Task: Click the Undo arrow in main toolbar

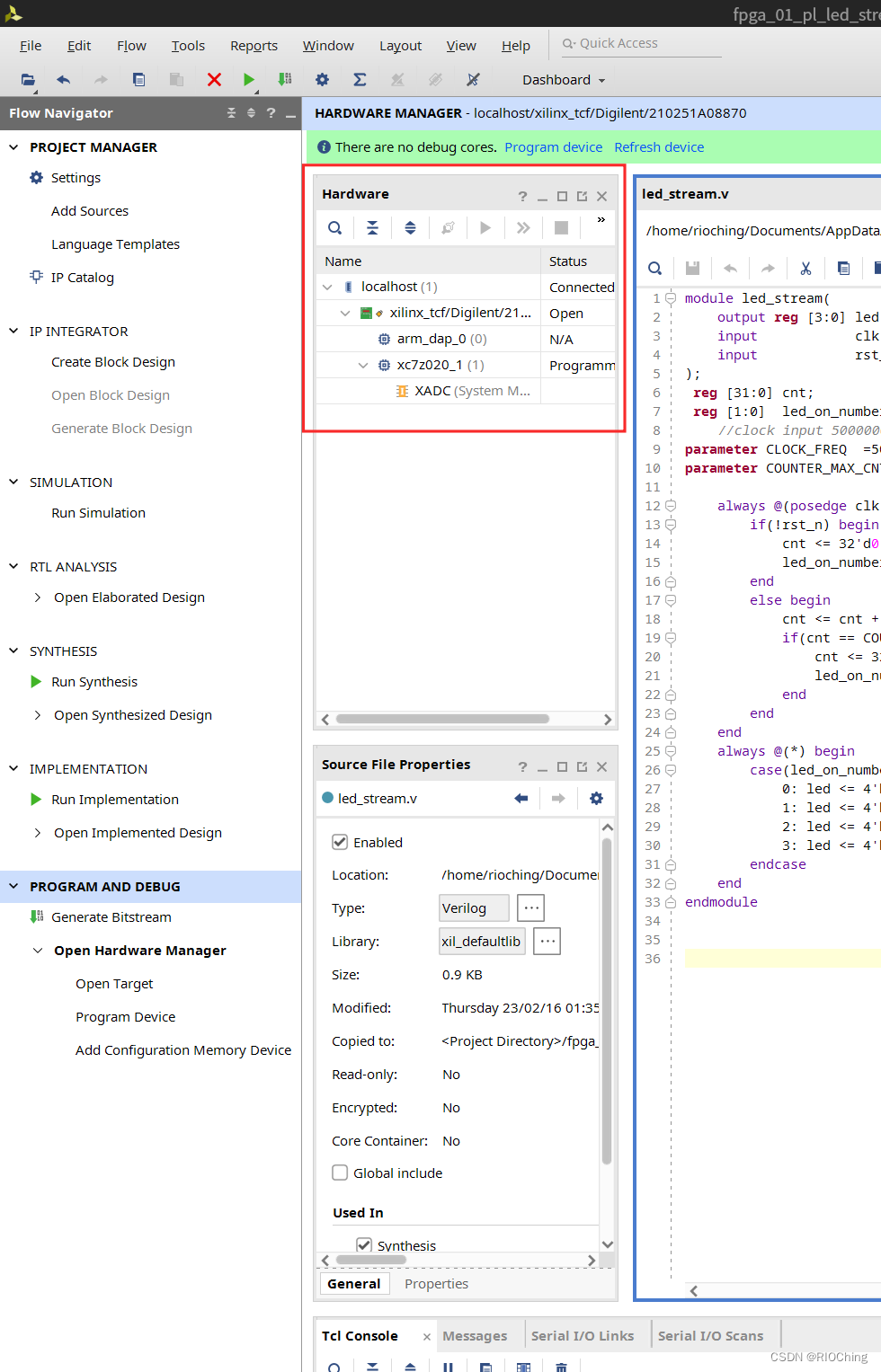Action: (x=63, y=80)
